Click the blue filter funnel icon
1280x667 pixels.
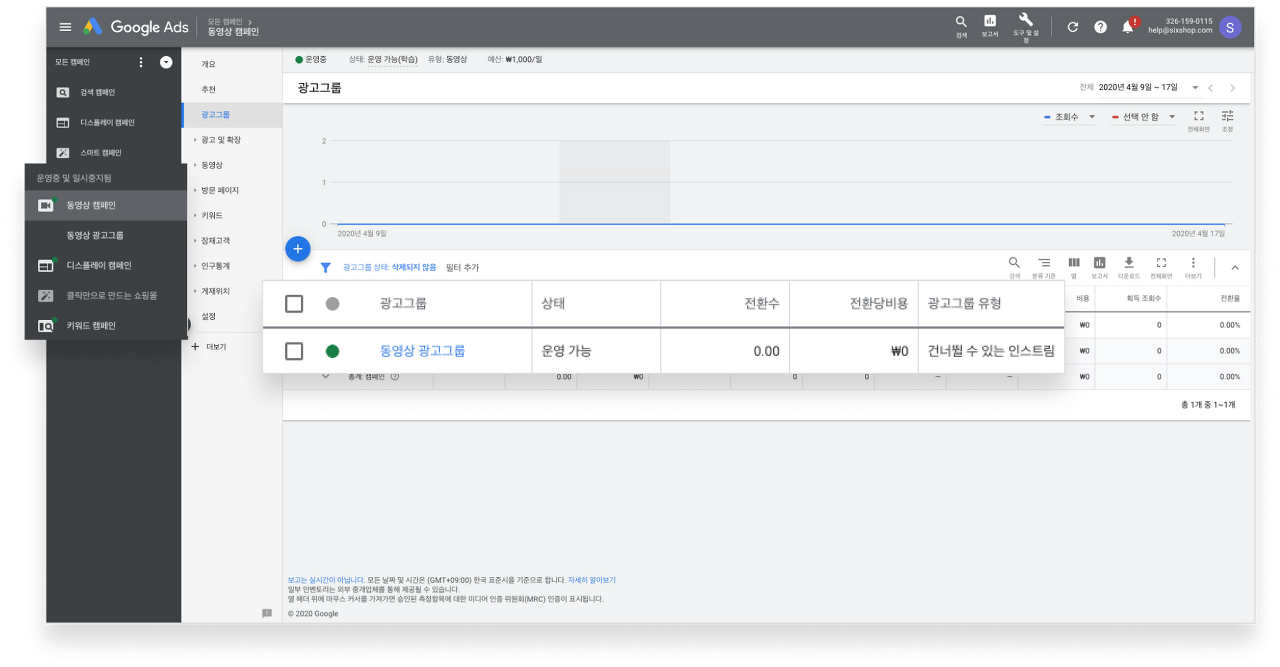click(325, 268)
